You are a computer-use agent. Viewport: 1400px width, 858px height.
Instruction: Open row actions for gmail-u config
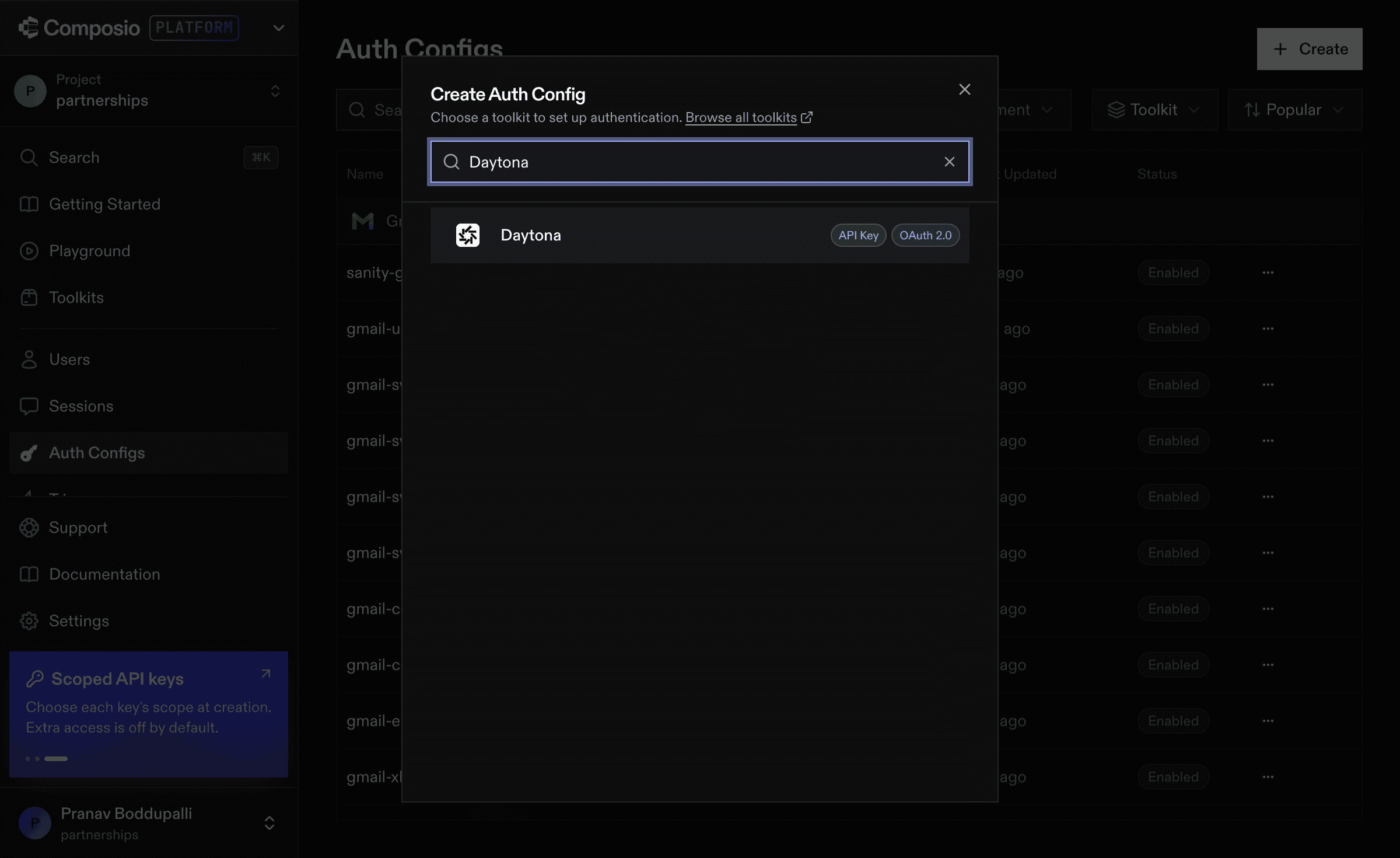tap(1268, 329)
